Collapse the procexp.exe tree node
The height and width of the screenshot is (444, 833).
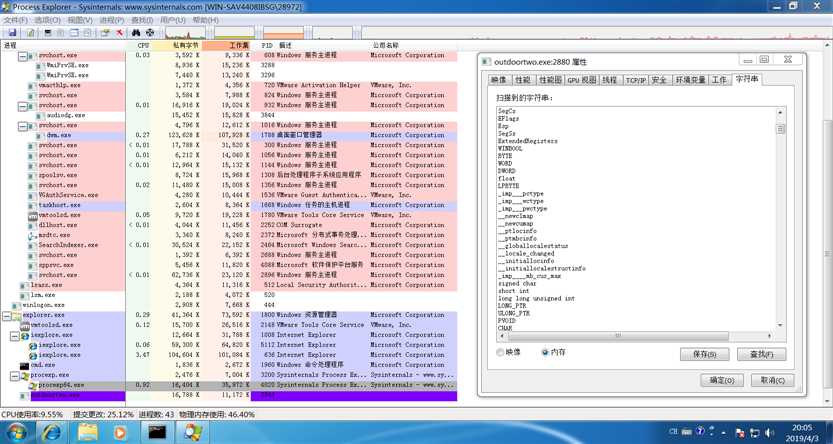click(x=15, y=375)
